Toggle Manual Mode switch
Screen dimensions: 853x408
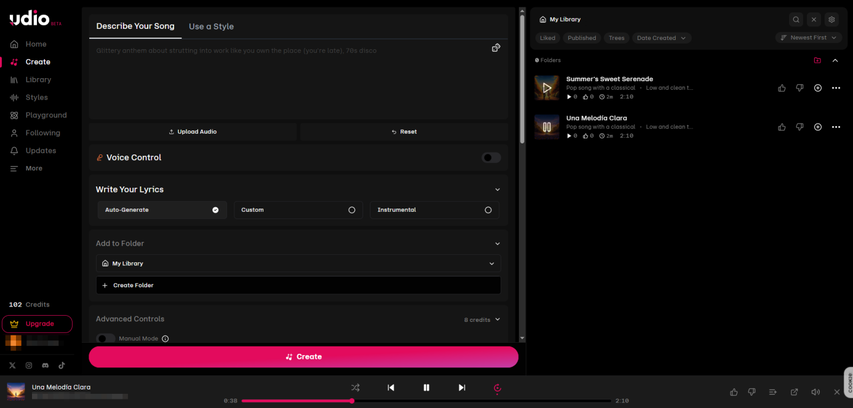(x=106, y=338)
